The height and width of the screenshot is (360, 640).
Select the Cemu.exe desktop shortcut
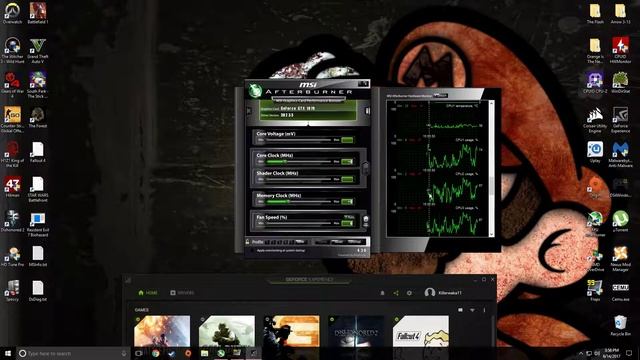click(620, 291)
